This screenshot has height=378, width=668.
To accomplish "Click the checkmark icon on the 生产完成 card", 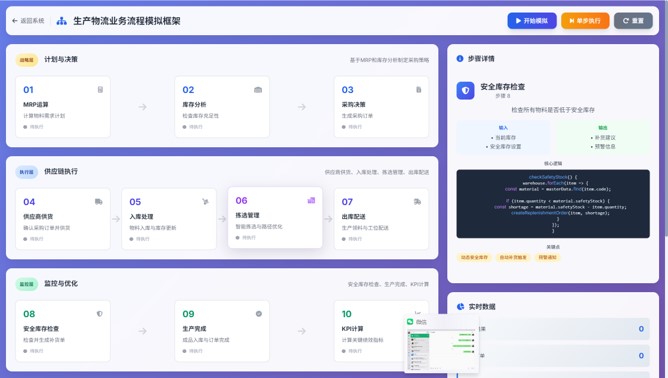I will [x=259, y=314].
